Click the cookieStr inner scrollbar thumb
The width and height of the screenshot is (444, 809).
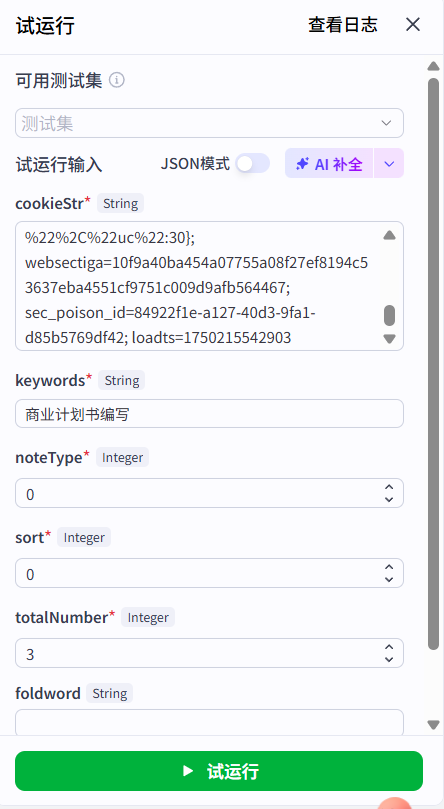(389, 315)
